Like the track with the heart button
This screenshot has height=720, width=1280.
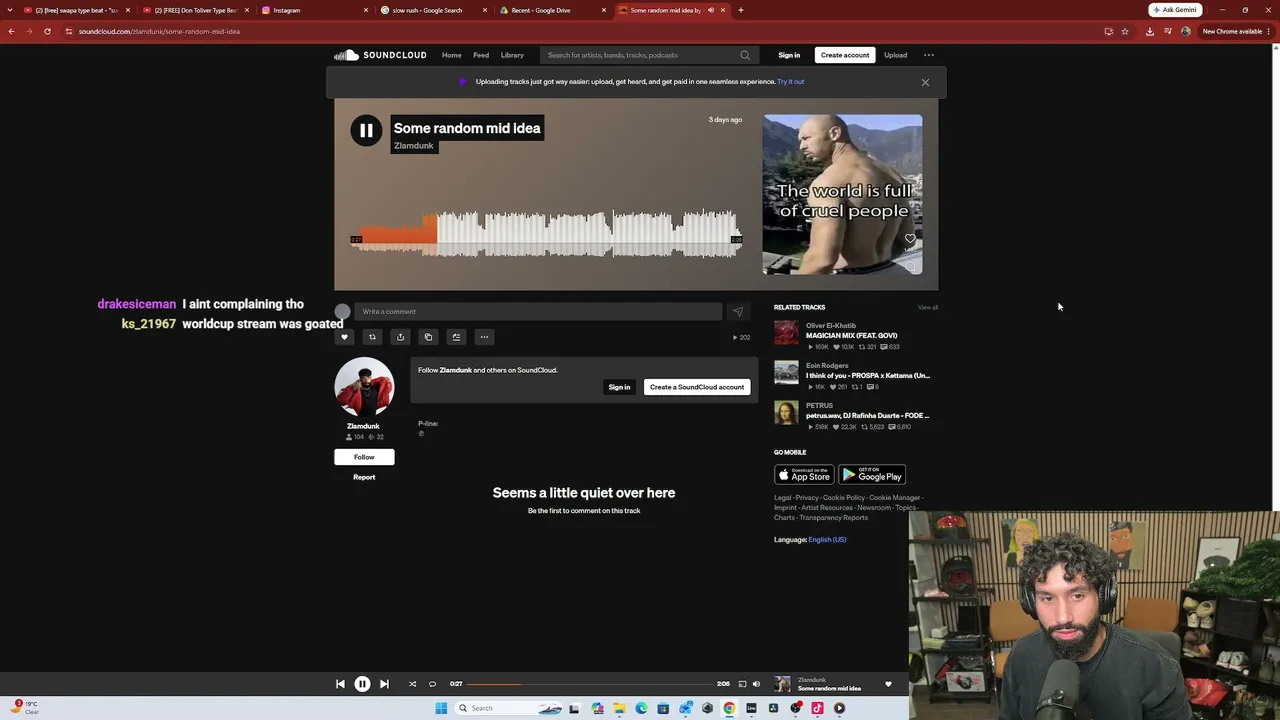coord(345,337)
